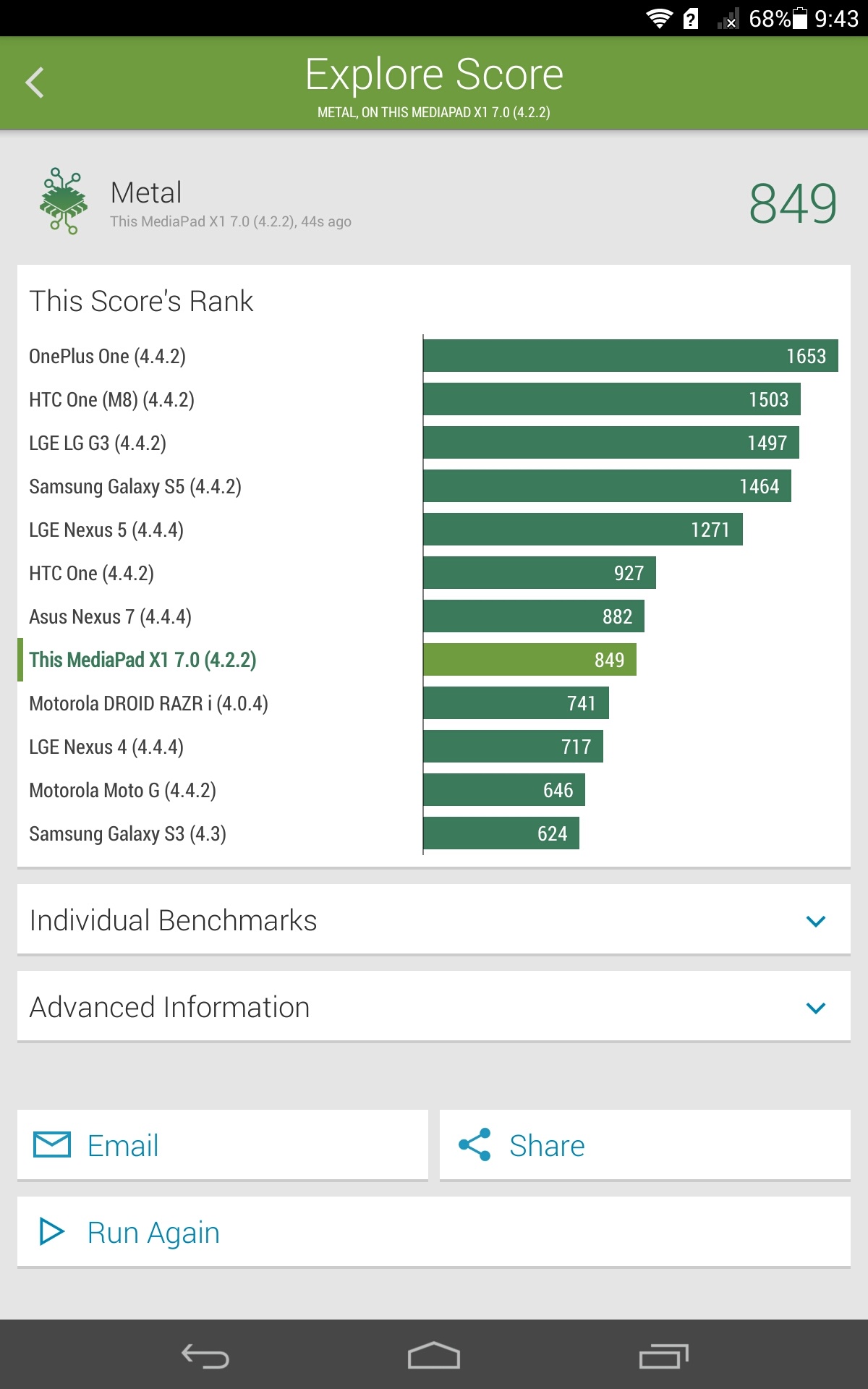Open the recent apps navigation button
The width and height of the screenshot is (868, 1389).
[663, 1356]
